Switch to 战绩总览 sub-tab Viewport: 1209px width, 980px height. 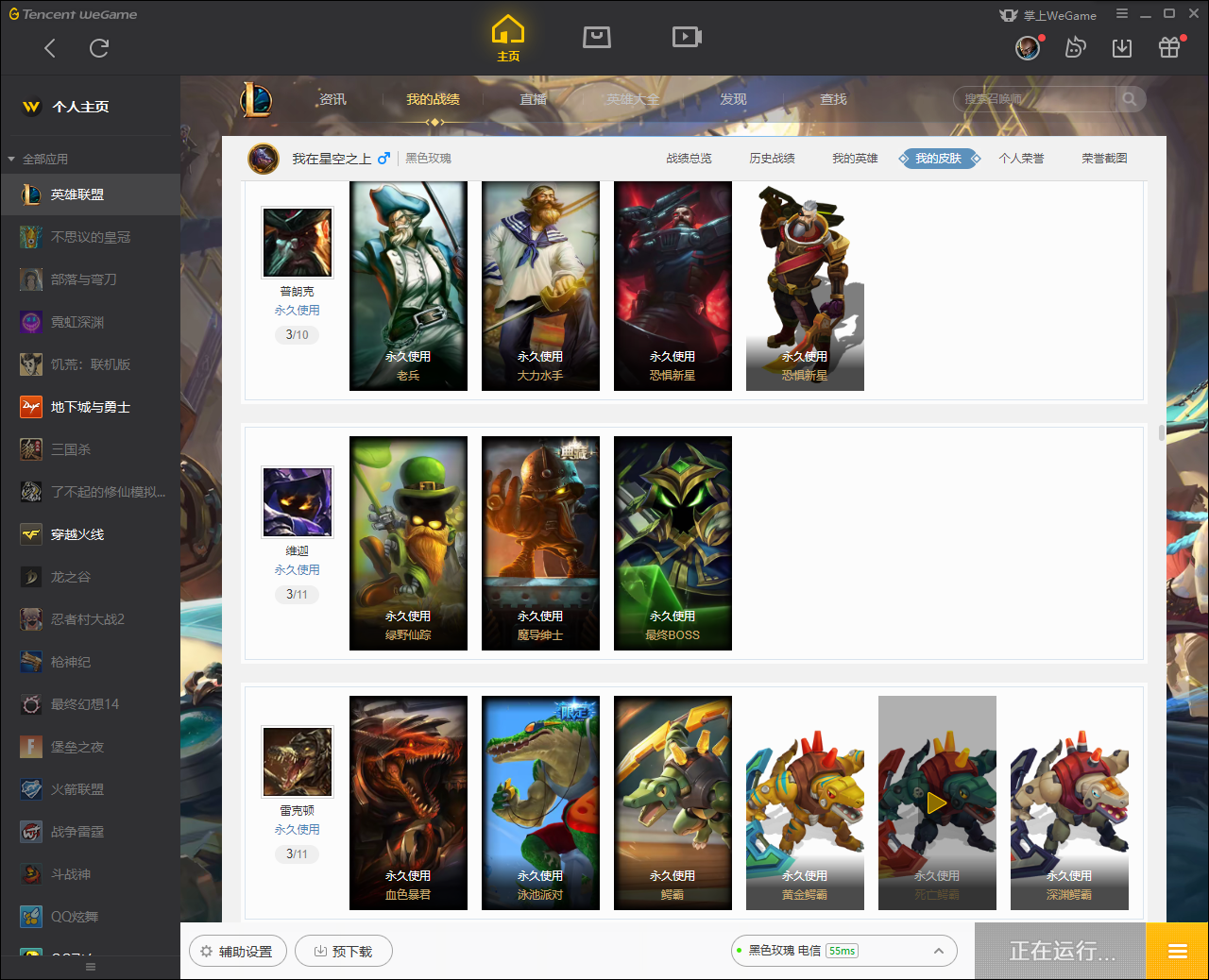[x=689, y=159]
